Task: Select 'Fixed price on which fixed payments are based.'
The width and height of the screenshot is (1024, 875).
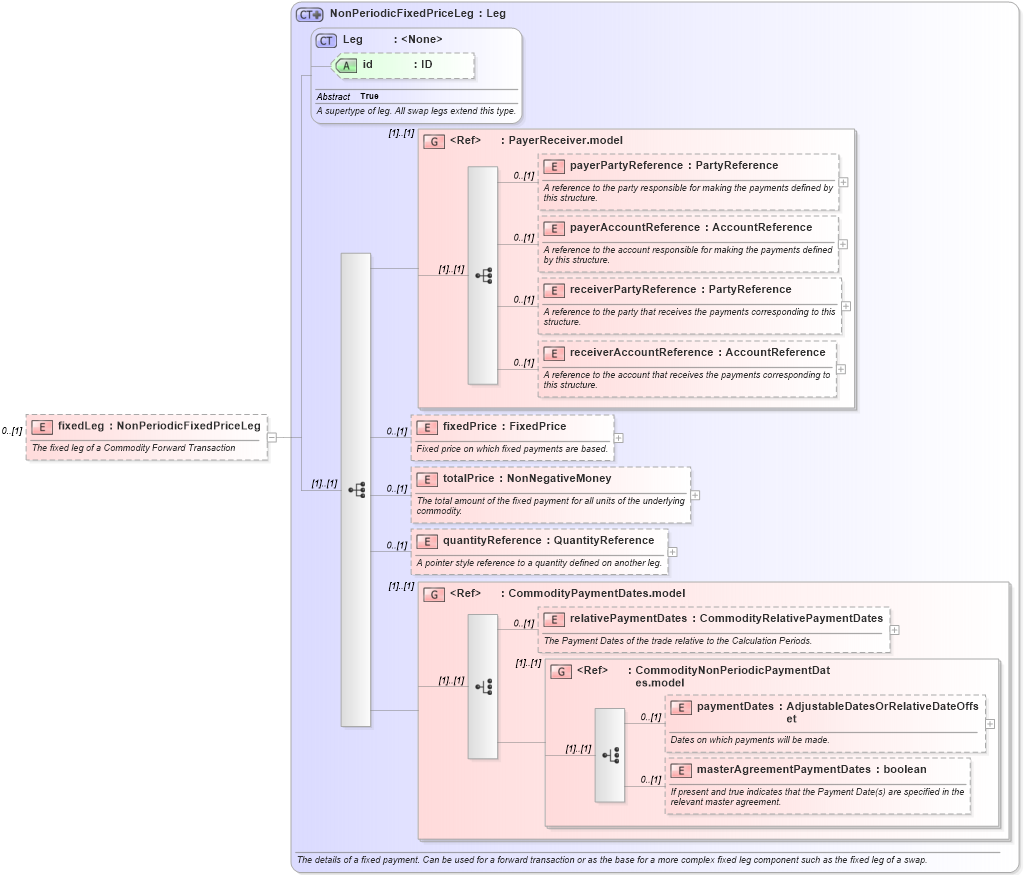Action: pos(512,449)
